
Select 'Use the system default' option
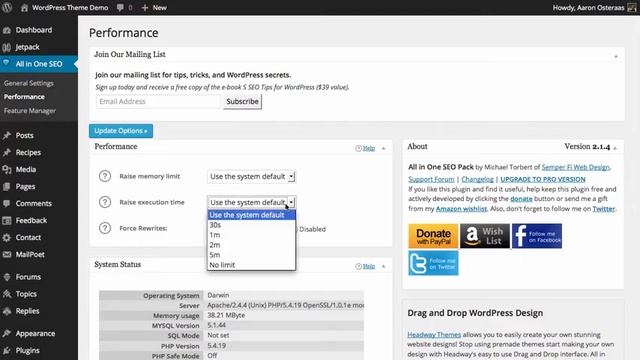click(251, 215)
